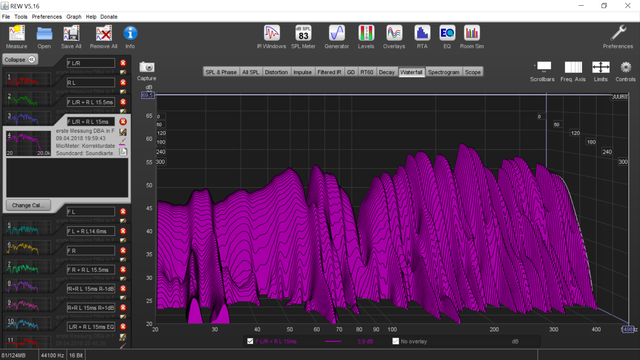Switch to the Filtered IR tab

(329, 72)
